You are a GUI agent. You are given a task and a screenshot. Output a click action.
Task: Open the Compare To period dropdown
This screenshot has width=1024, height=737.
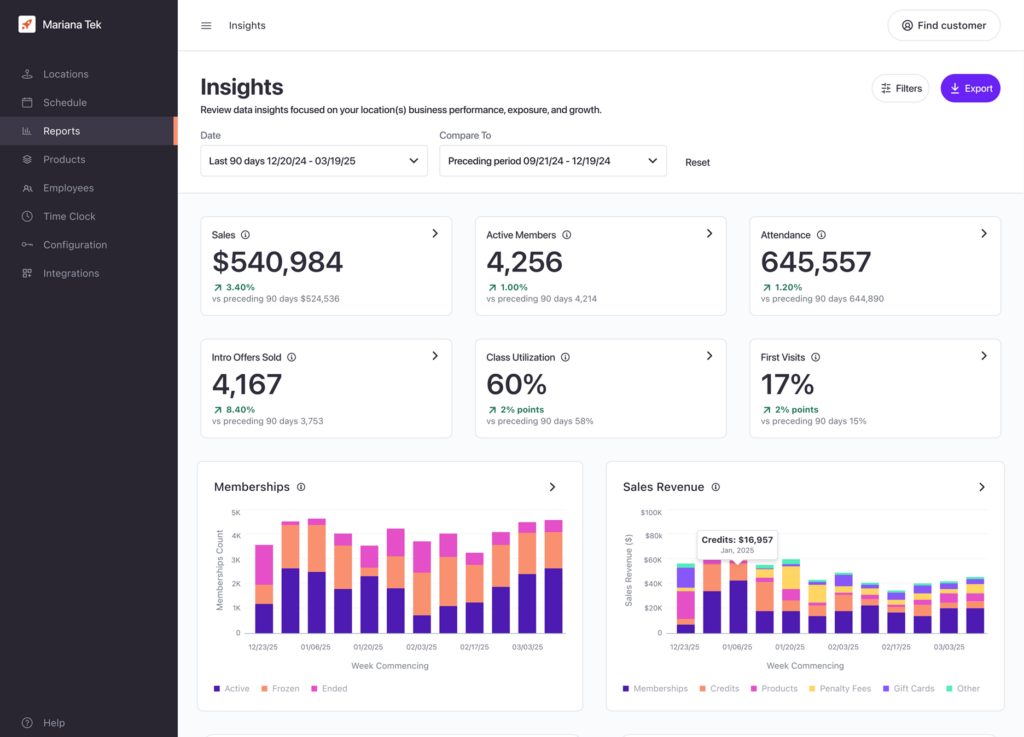(552, 161)
